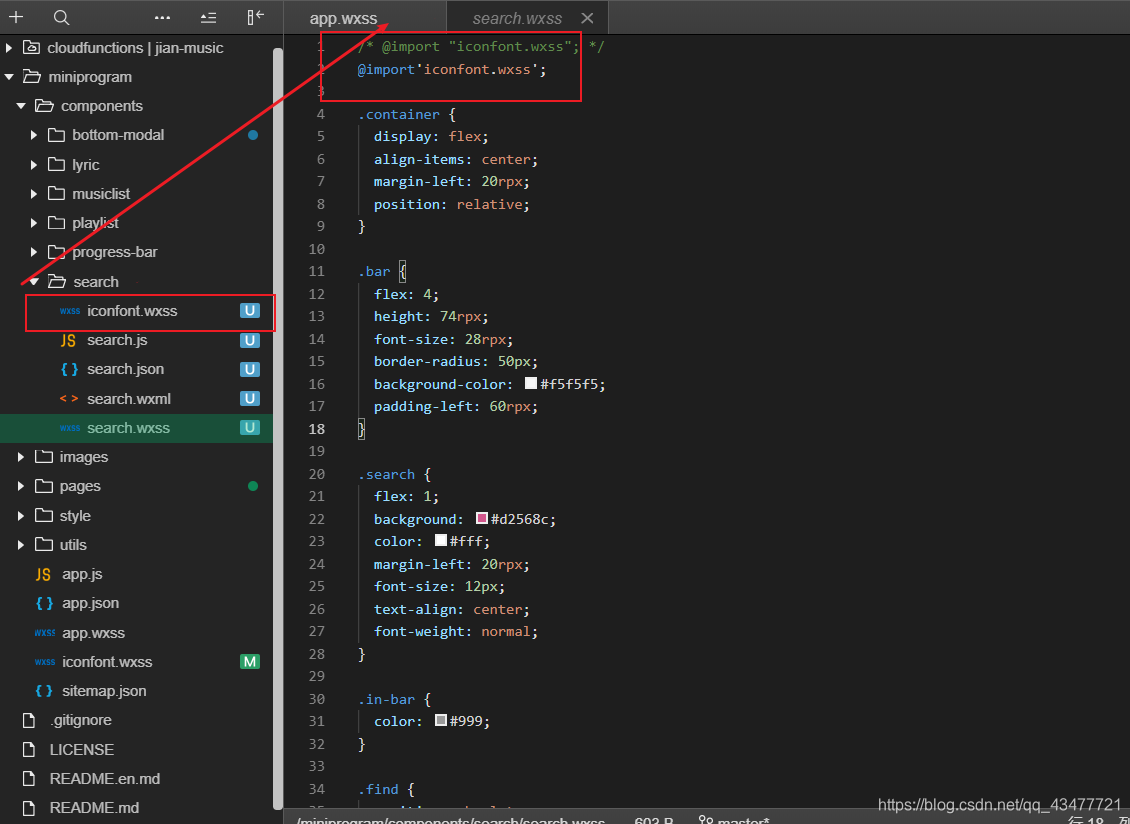Click the angle-bracket icon beside search.wxml
The height and width of the screenshot is (824, 1130).
pos(69,399)
